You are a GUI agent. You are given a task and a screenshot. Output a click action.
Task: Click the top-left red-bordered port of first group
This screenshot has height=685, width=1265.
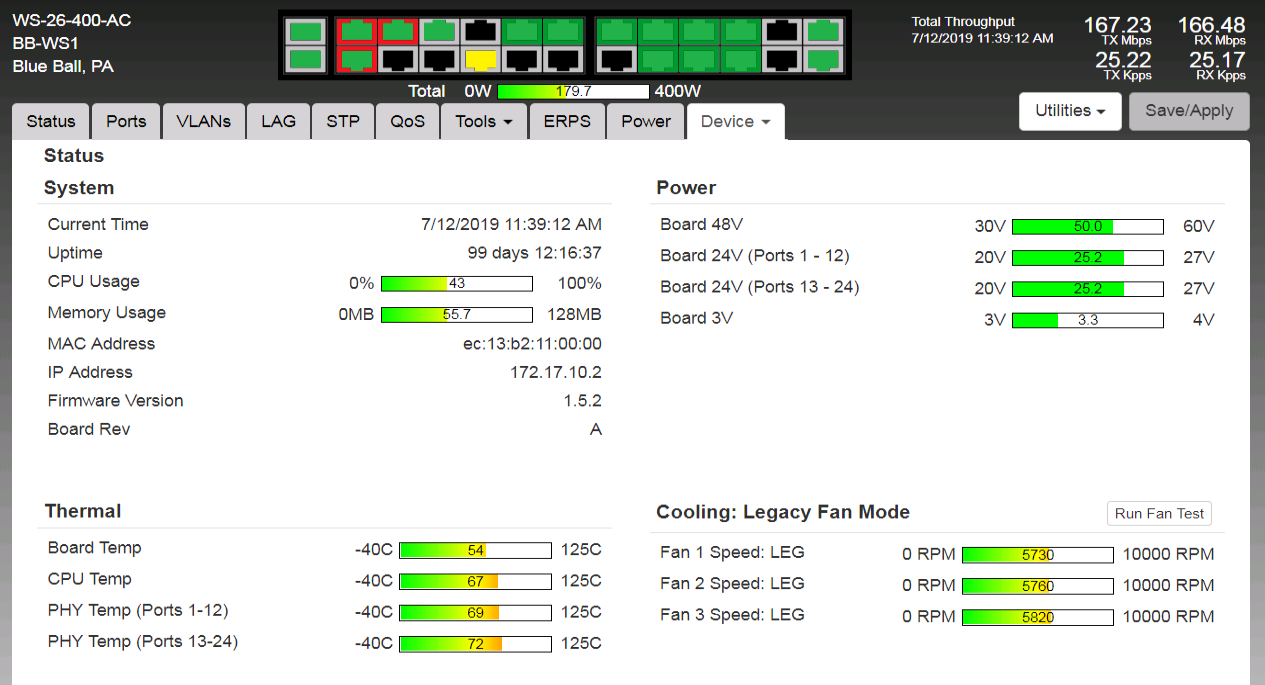click(x=356, y=31)
